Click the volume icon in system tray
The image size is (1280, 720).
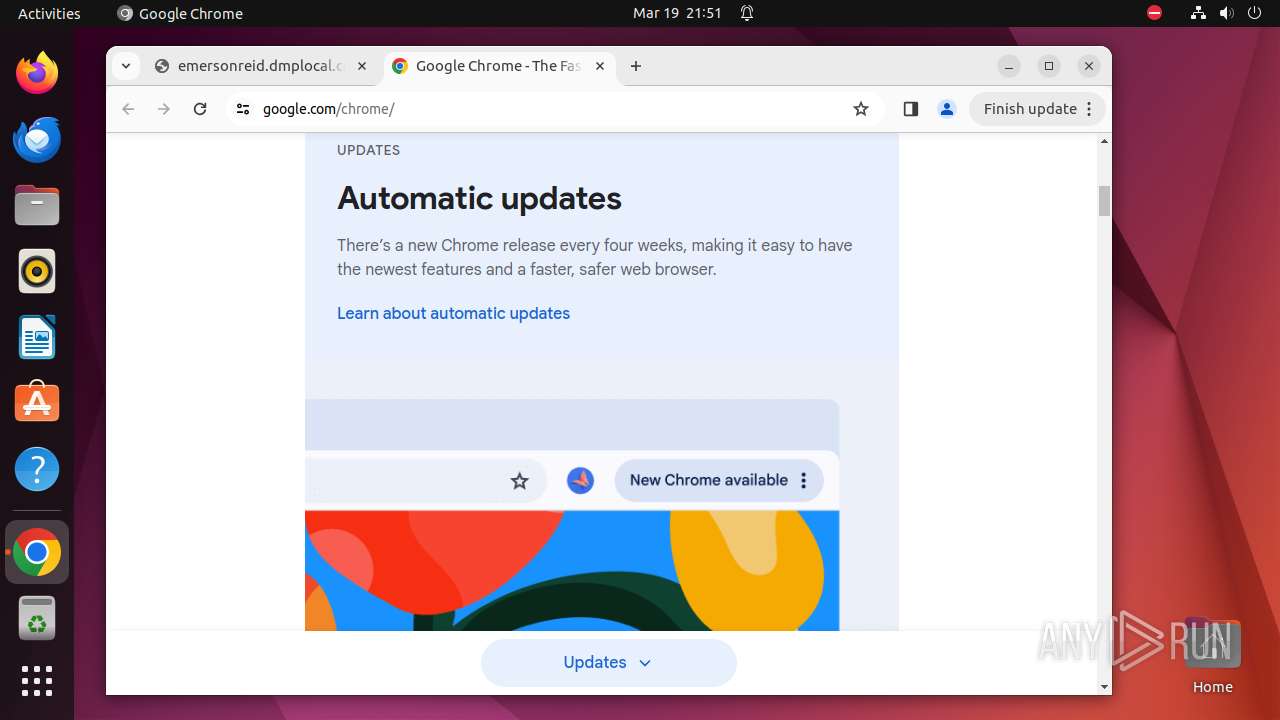click(x=1226, y=13)
